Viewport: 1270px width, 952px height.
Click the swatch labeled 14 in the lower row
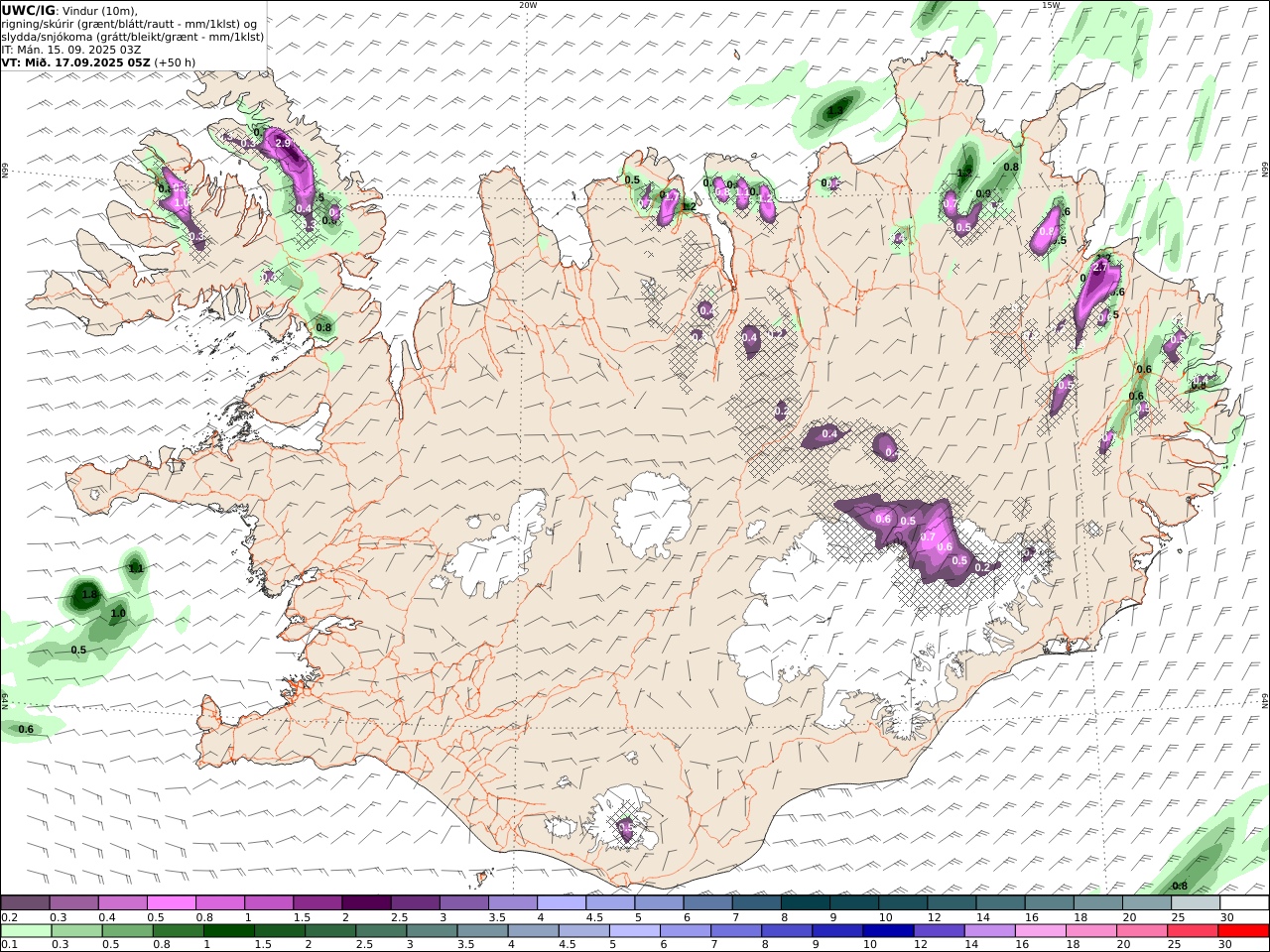[988, 930]
